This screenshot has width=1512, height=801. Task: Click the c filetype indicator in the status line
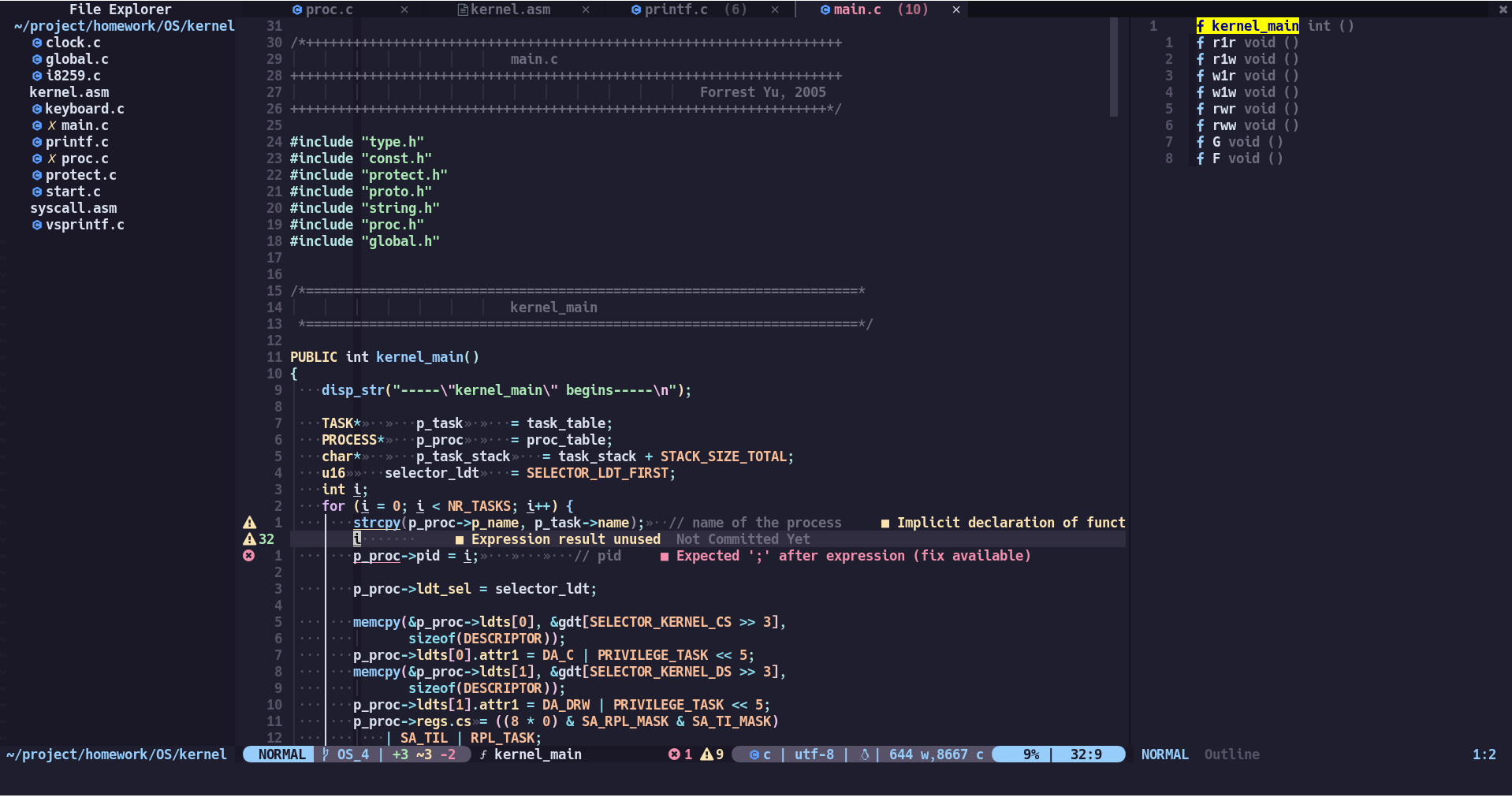pyautogui.click(x=761, y=754)
